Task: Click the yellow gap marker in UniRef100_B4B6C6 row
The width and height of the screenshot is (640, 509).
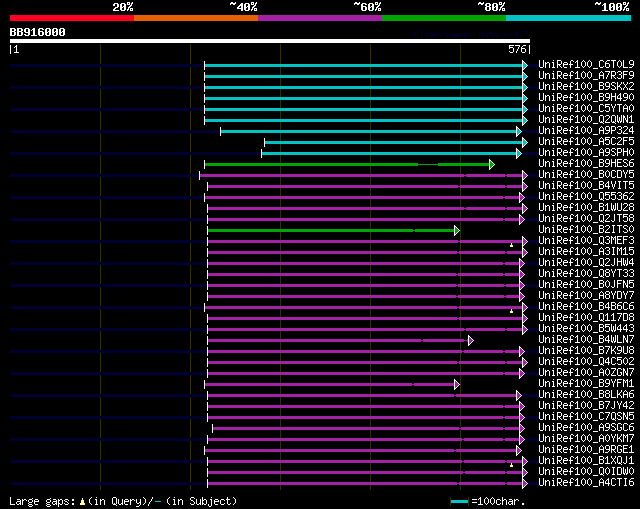Action: pos(511,311)
